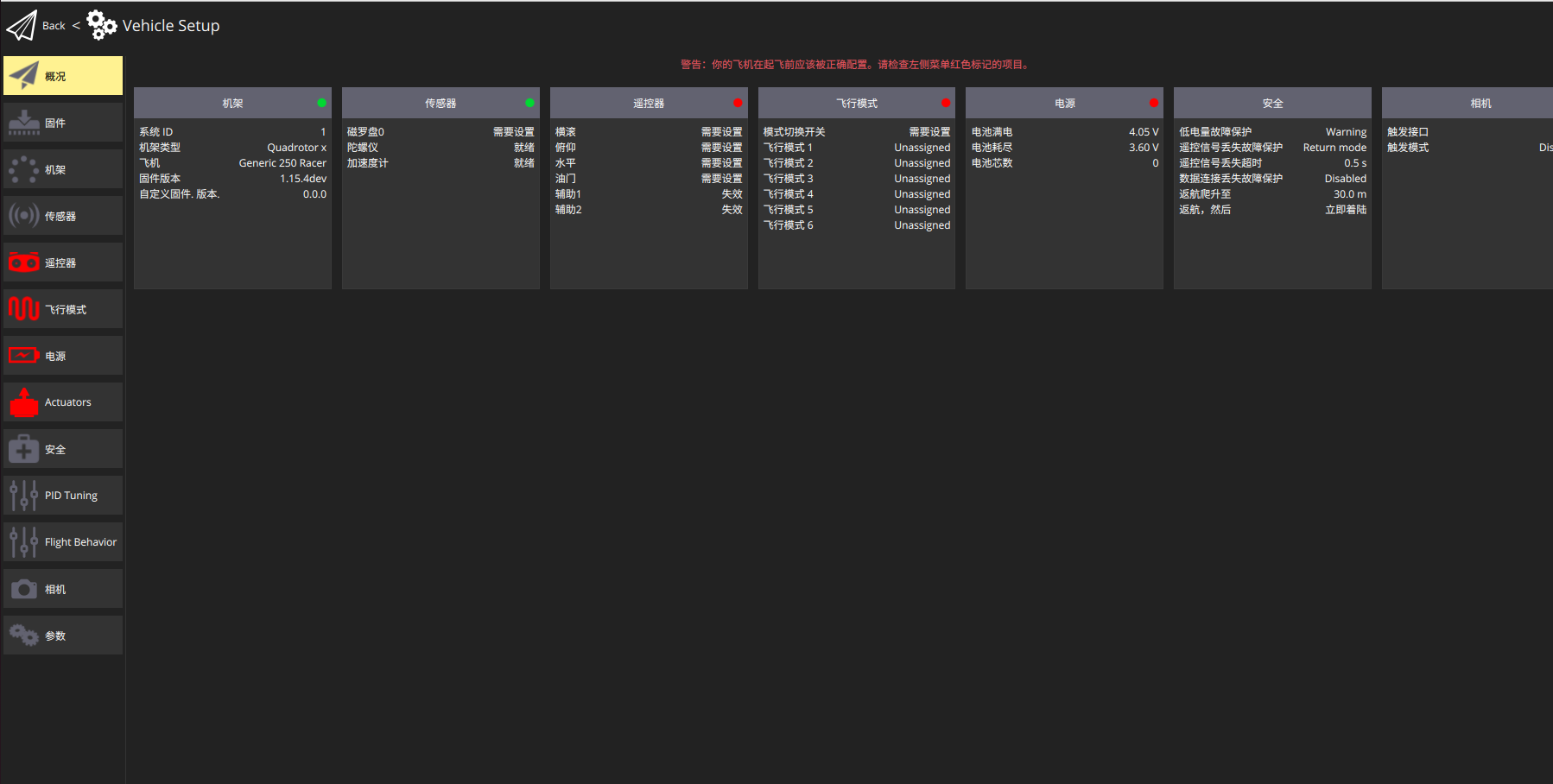Click the red status dot on the 电源 card
Viewport: 1553px width, 784px height.
(x=1154, y=103)
